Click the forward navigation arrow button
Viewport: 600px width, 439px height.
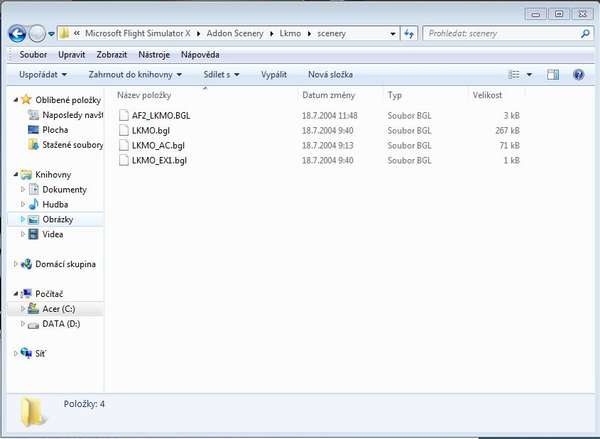(37, 34)
